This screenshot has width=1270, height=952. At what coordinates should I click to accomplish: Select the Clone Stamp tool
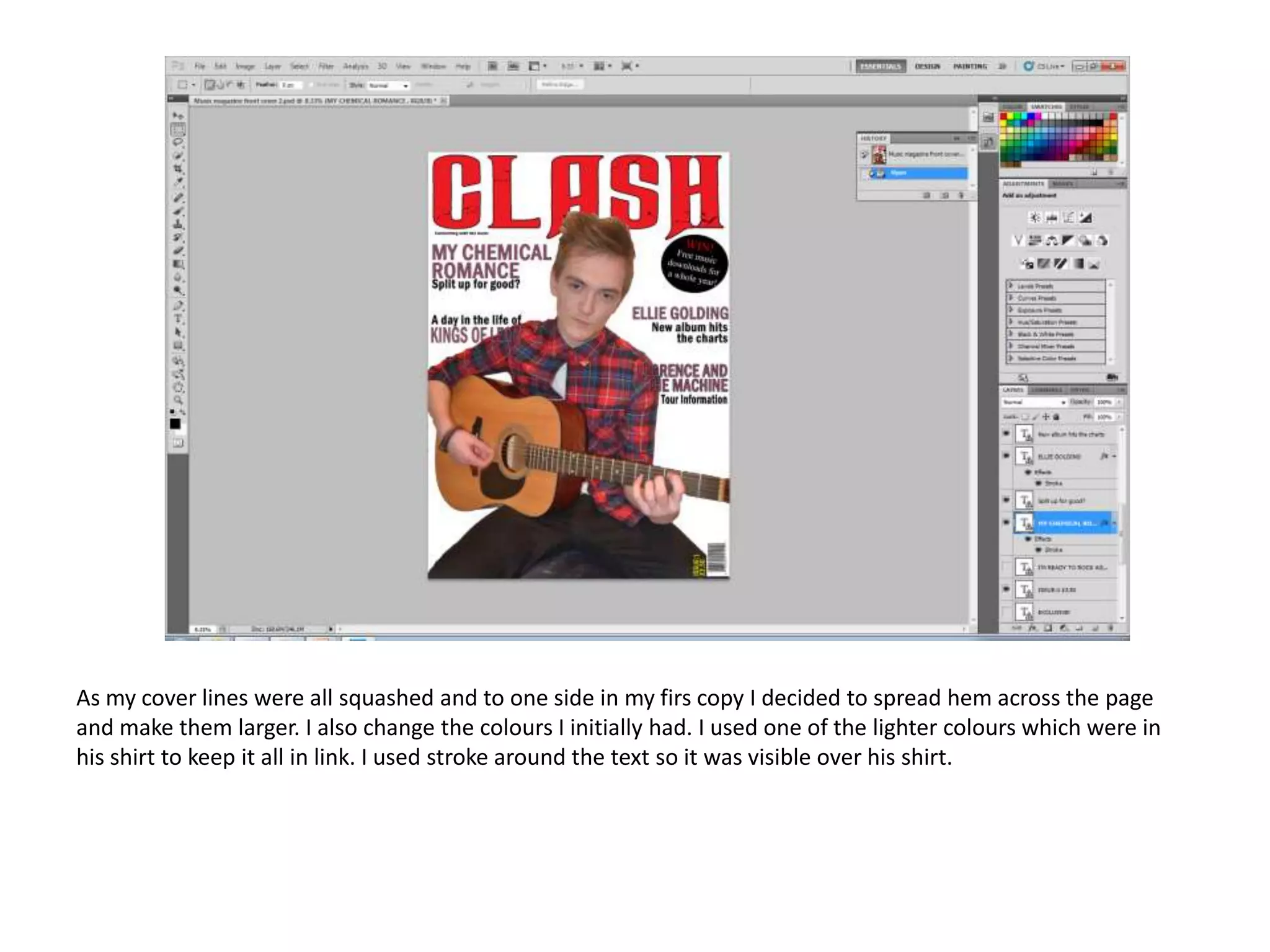click(x=178, y=224)
